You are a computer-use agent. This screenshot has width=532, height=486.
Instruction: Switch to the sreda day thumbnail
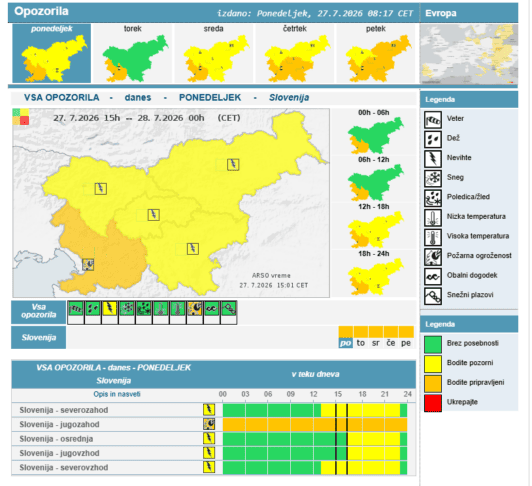(214, 53)
